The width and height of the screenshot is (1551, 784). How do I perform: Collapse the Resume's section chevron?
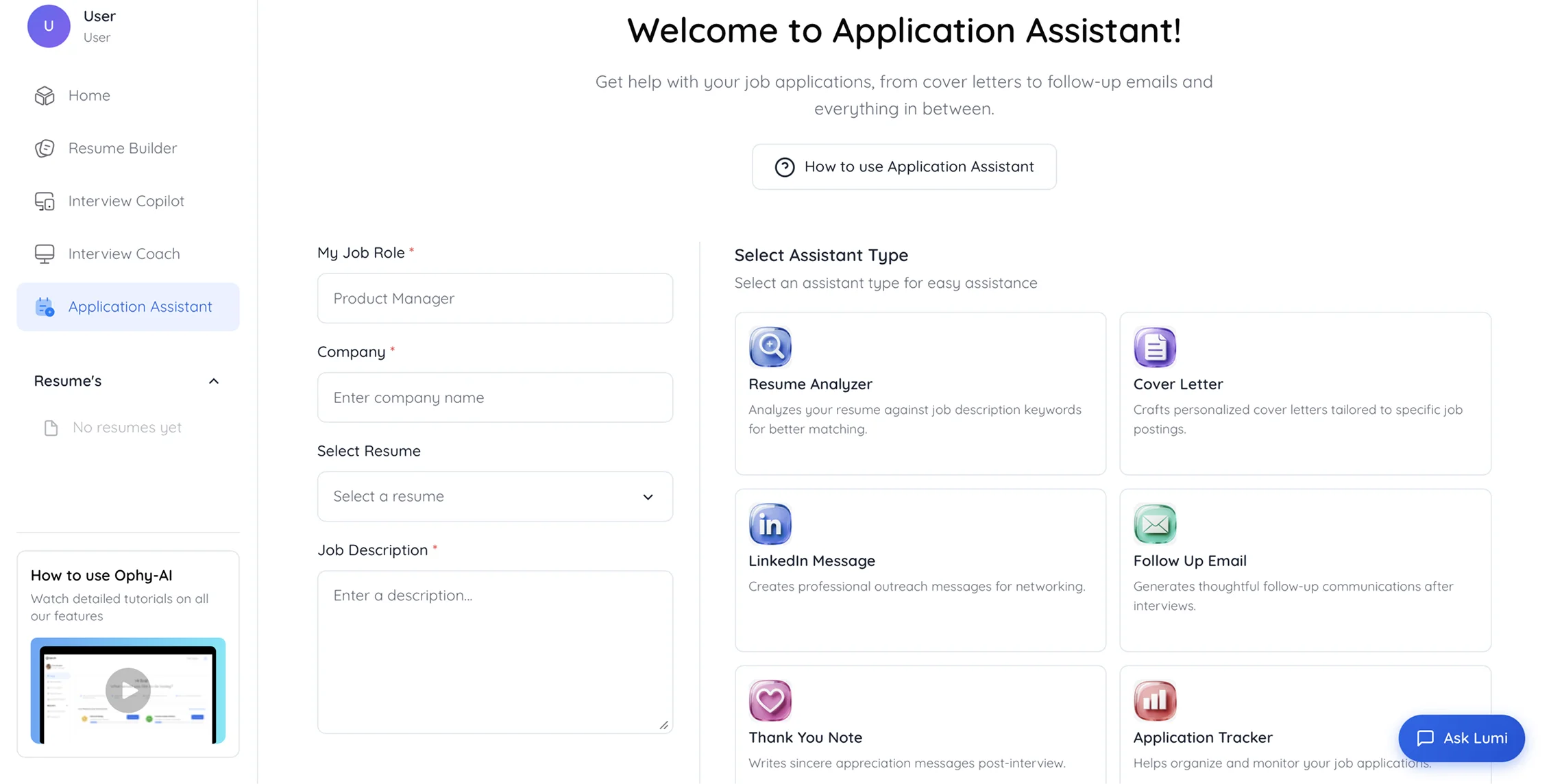coord(213,381)
